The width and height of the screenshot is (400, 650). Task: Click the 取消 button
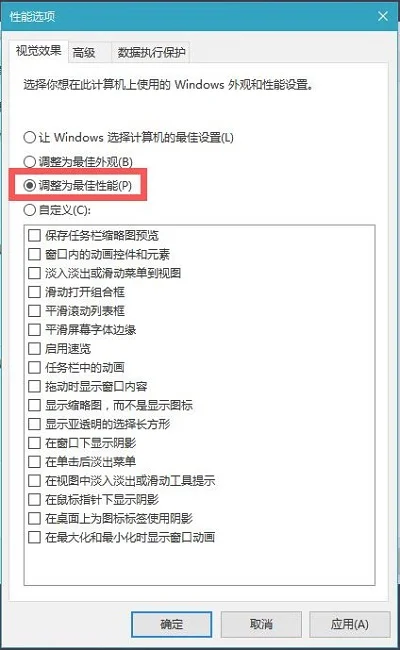(x=261, y=624)
